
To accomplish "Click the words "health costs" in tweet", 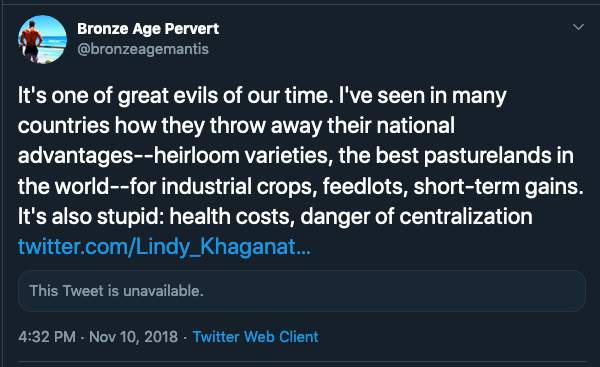I will pos(232,217).
